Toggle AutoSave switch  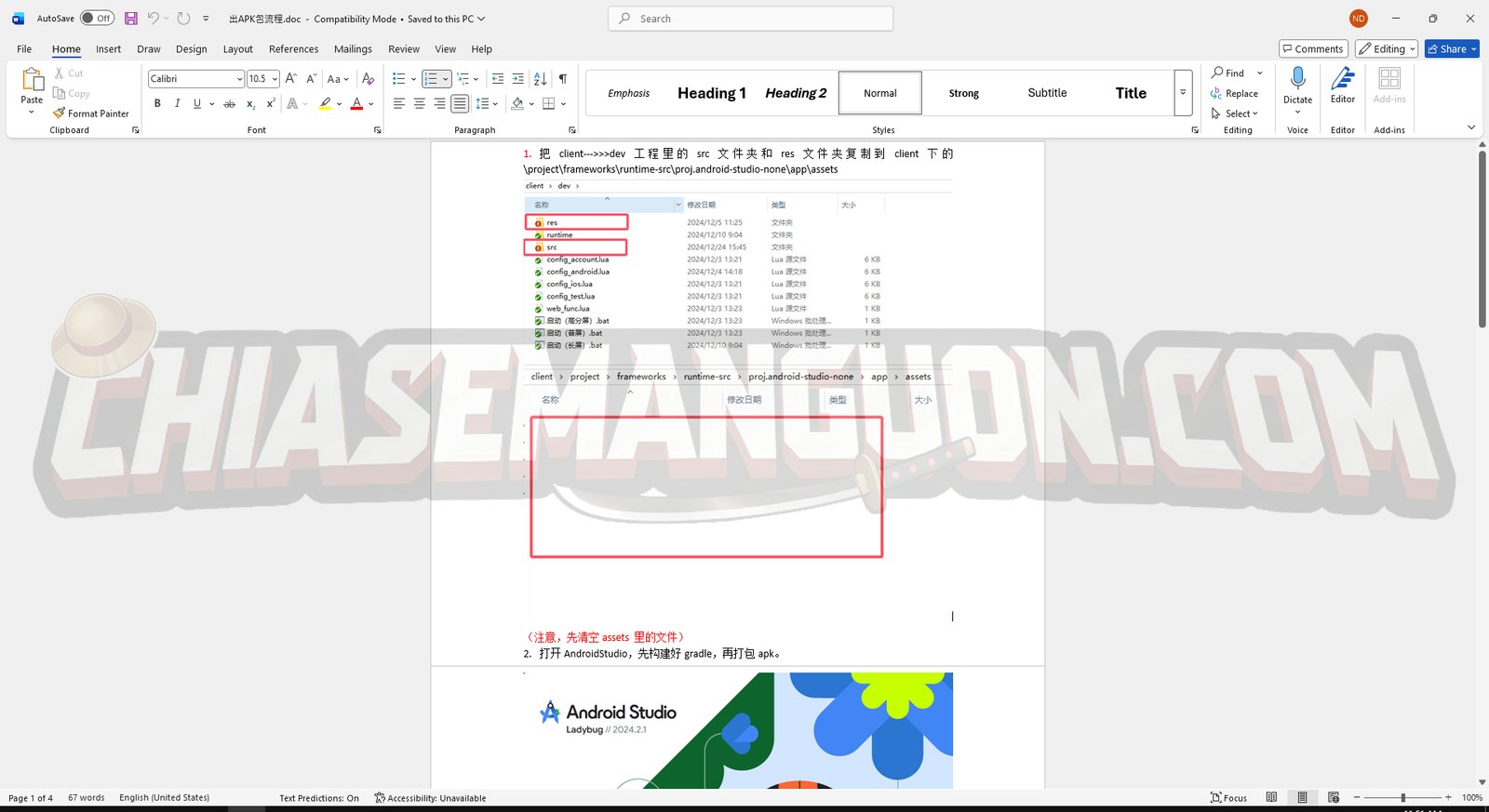pyautogui.click(x=97, y=19)
